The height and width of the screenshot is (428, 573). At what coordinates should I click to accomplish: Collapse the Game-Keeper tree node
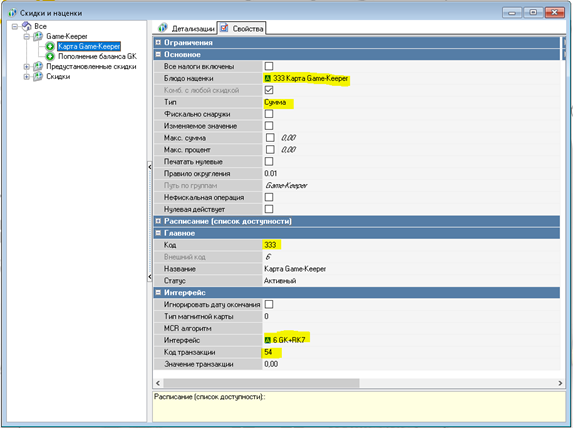point(26,37)
